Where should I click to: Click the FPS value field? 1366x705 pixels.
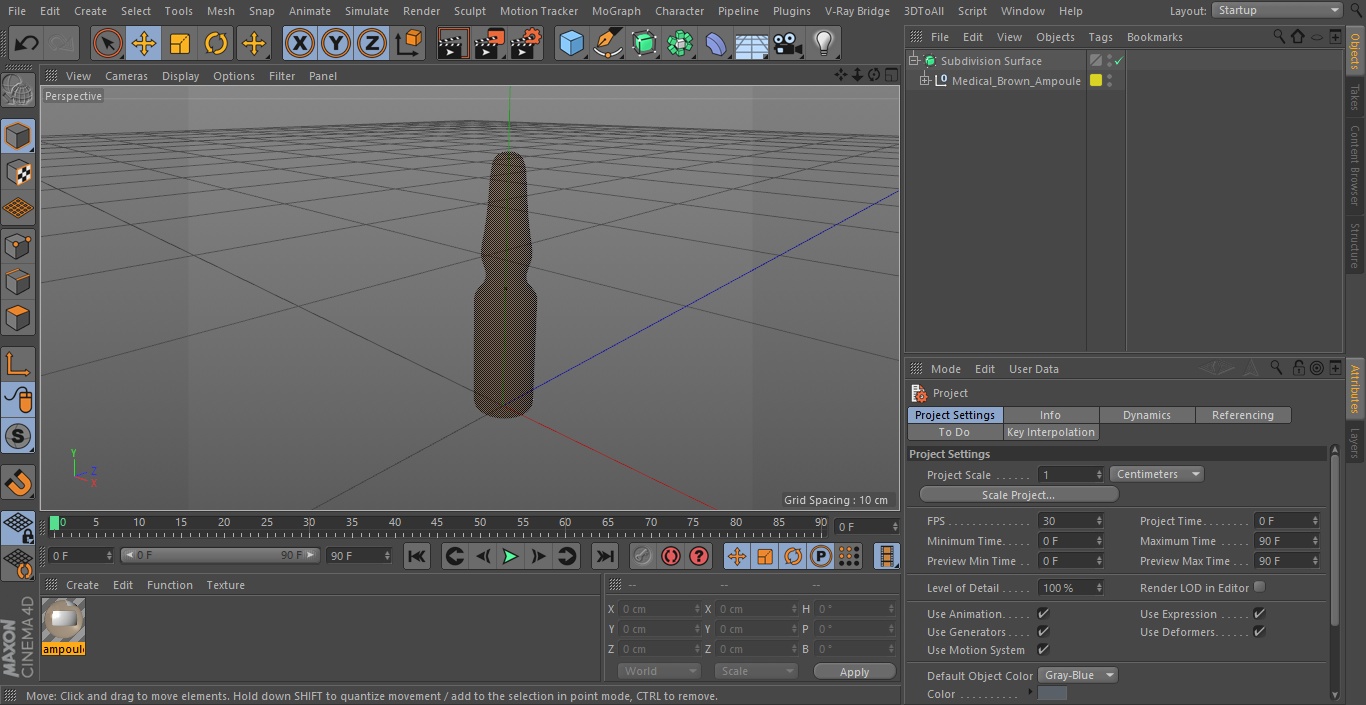(1071, 521)
